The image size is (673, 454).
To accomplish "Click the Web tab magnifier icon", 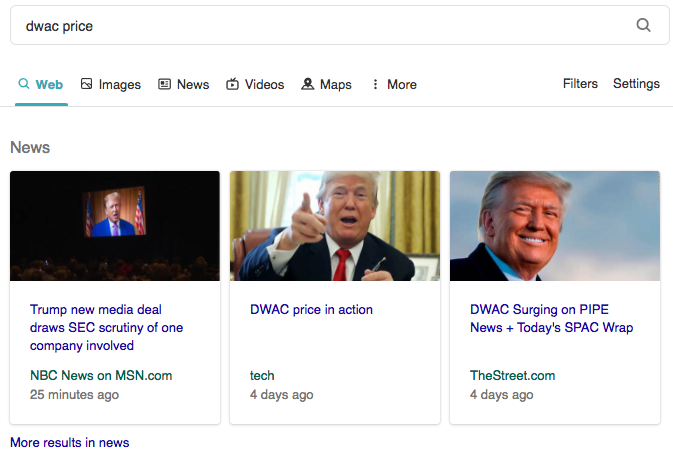I will point(23,85).
